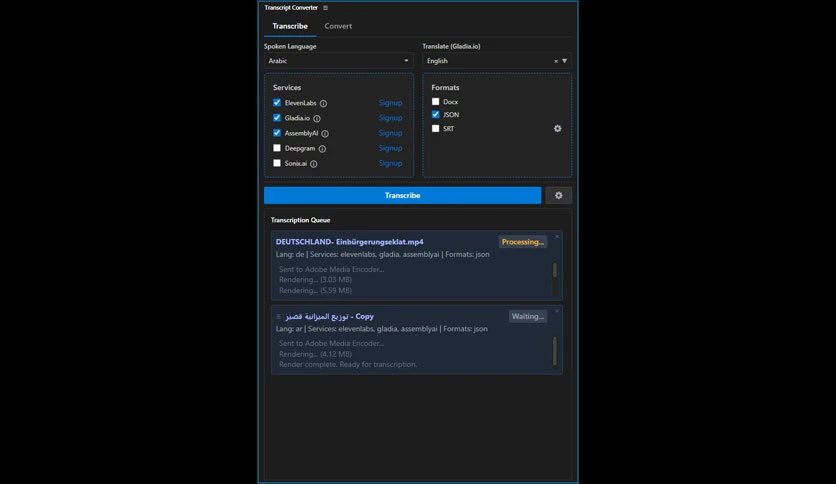Grab the reorder handle of Copy item
The width and height of the screenshot is (836, 484).
[278, 317]
